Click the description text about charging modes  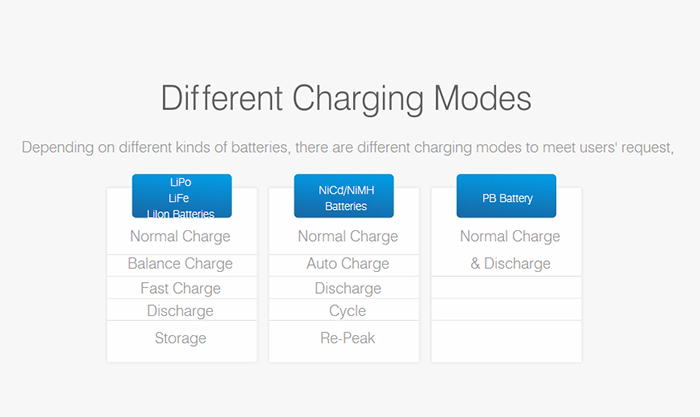[x=349, y=148]
